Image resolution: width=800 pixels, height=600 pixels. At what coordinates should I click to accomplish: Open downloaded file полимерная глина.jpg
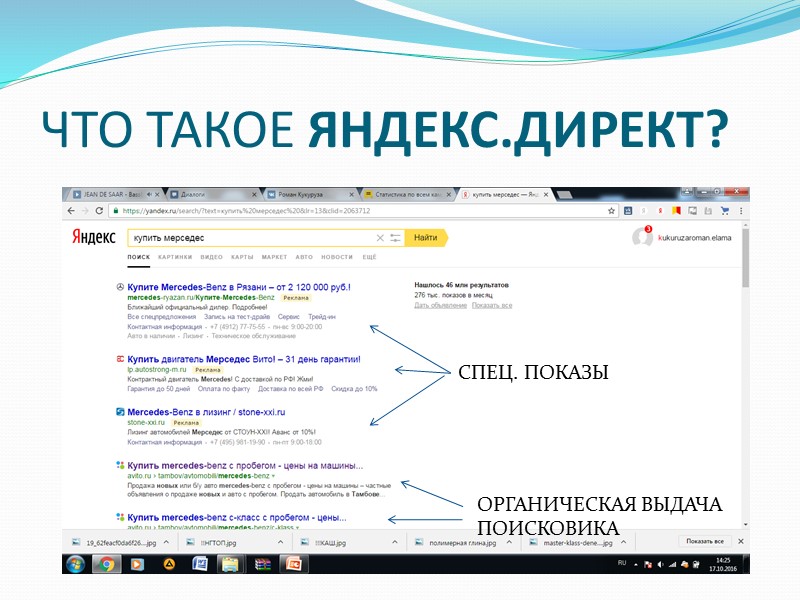tap(462, 543)
